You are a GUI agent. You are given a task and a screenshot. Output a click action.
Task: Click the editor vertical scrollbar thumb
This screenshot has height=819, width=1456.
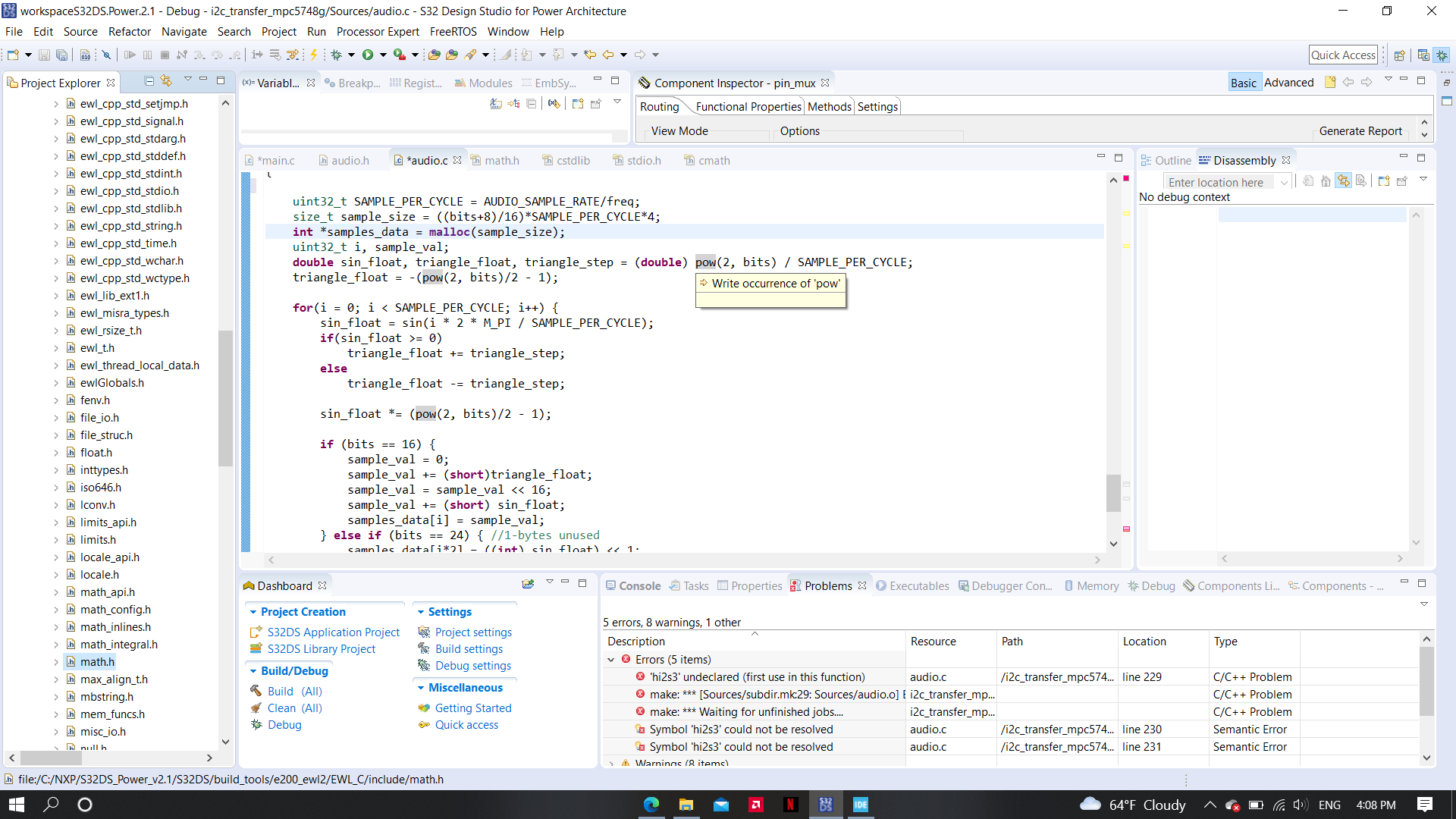pos(1113,493)
